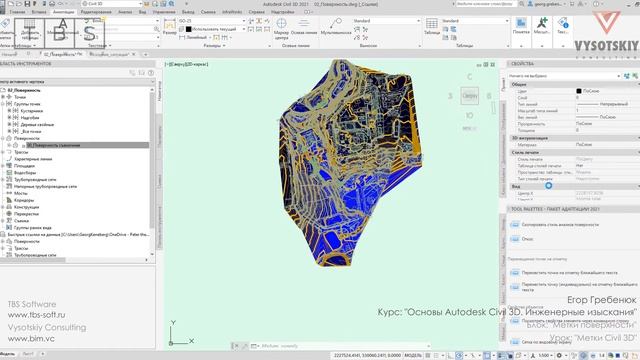Click the Сверху face of the ViewCube

tap(470, 96)
